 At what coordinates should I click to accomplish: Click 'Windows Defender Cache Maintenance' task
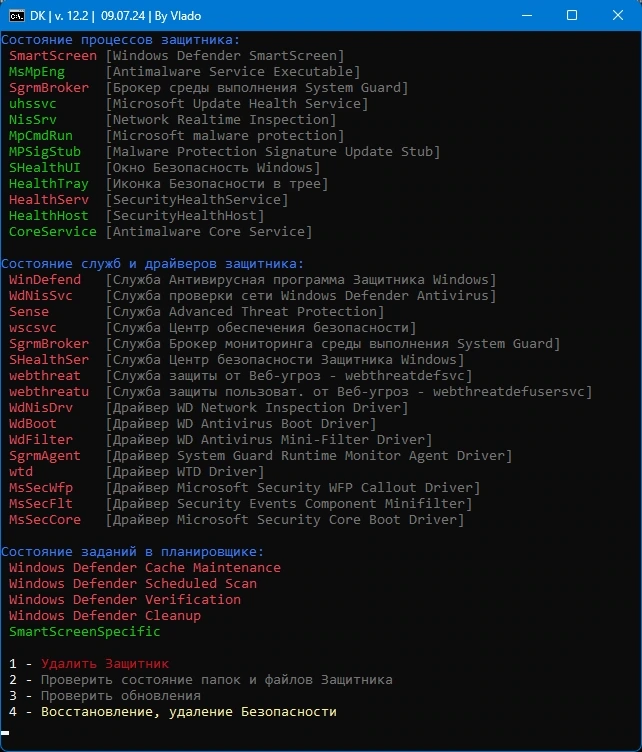(145, 567)
